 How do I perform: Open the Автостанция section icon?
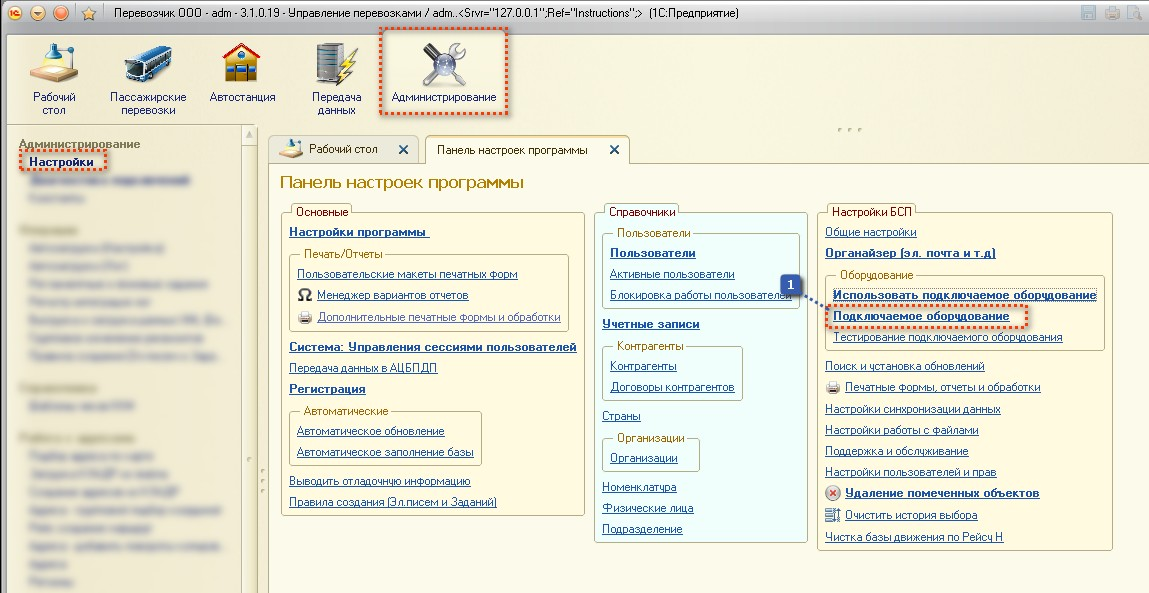[242, 63]
